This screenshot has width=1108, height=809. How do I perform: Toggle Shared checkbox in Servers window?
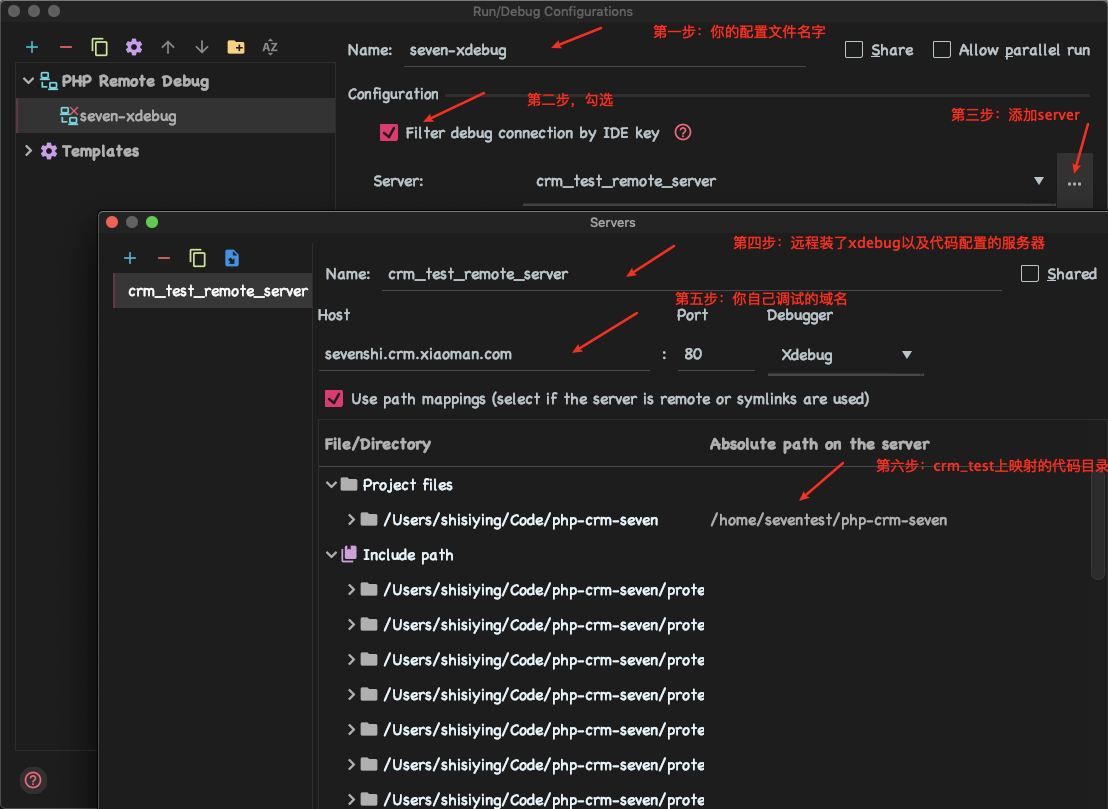point(1030,273)
